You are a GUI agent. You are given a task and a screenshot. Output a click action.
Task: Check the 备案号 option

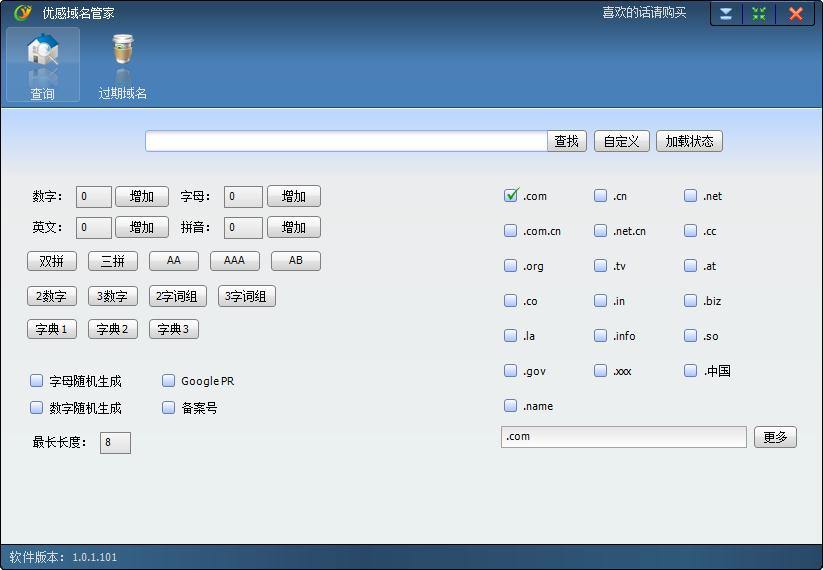(x=169, y=408)
